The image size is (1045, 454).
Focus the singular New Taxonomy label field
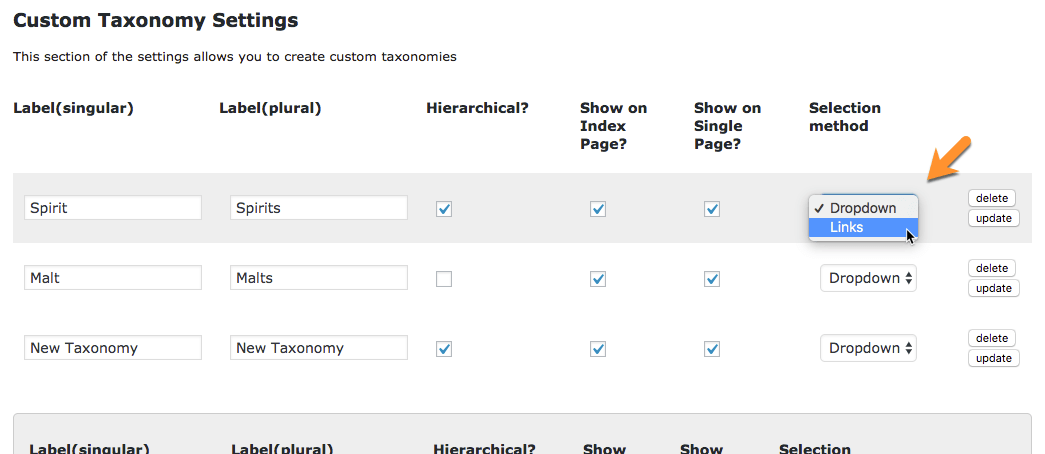pos(112,348)
